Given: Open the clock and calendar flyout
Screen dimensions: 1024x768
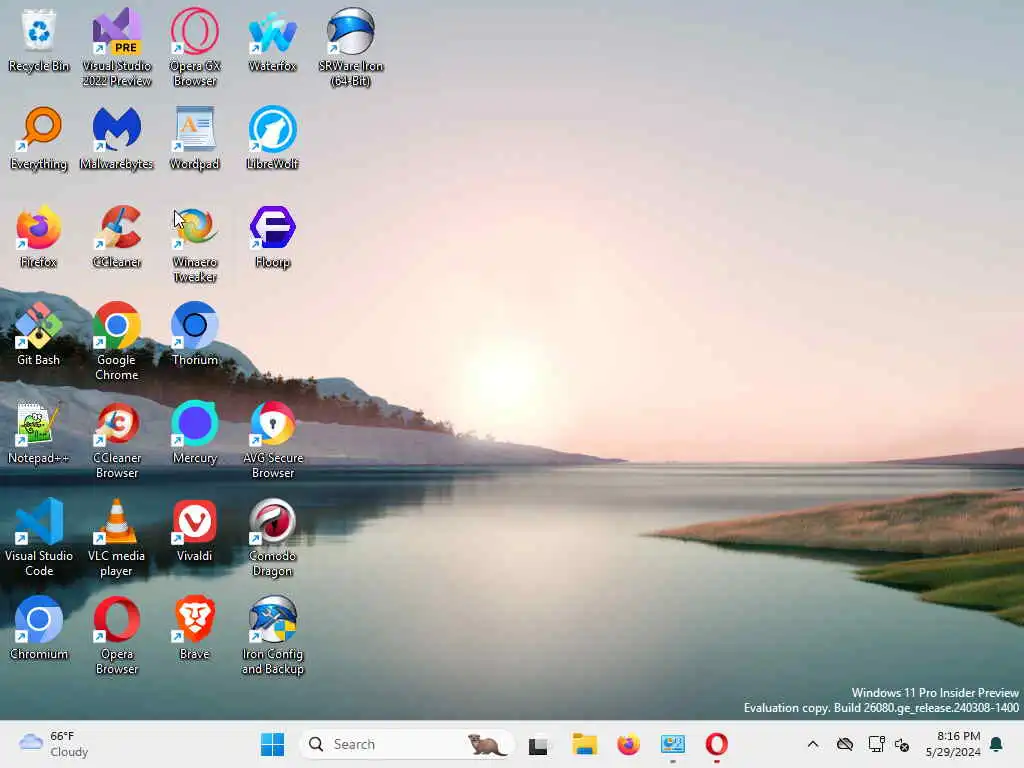Looking at the screenshot, I should tap(953, 744).
